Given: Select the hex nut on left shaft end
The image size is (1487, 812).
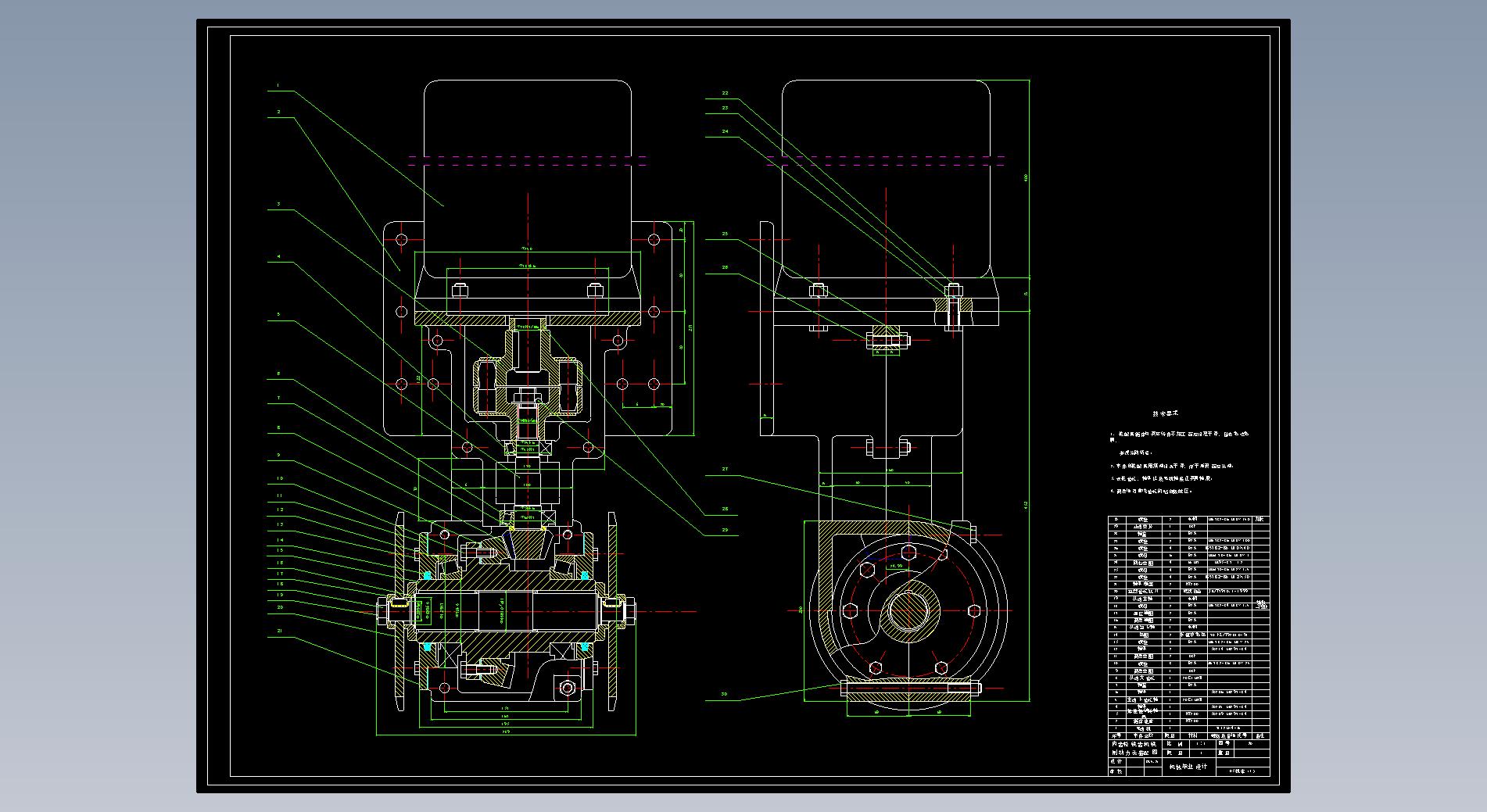Looking at the screenshot, I should 382,610.
